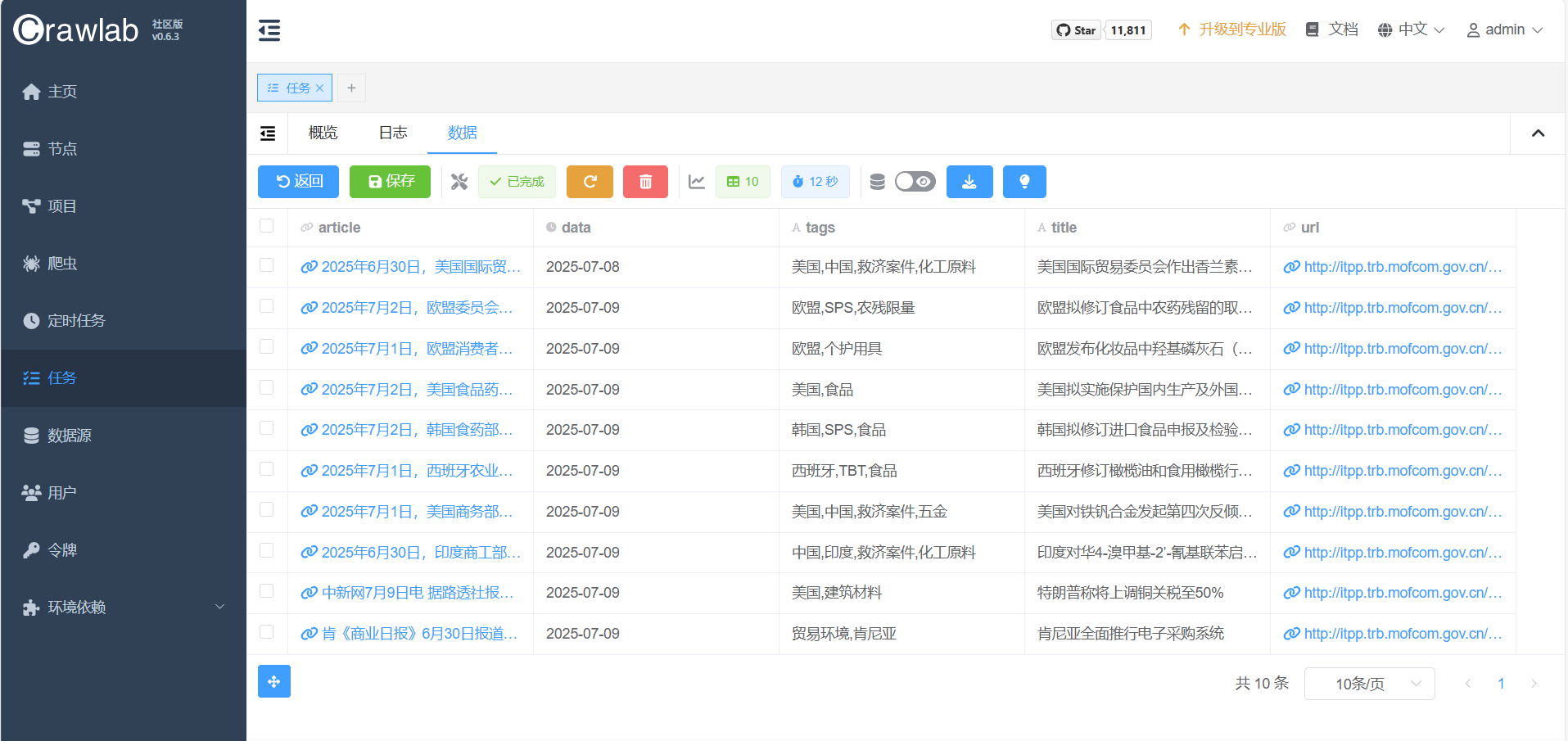Screen dimensions: 1568x741
Task: Open the 爬虫 spiders section in the sidebar
Action: [x=61, y=263]
